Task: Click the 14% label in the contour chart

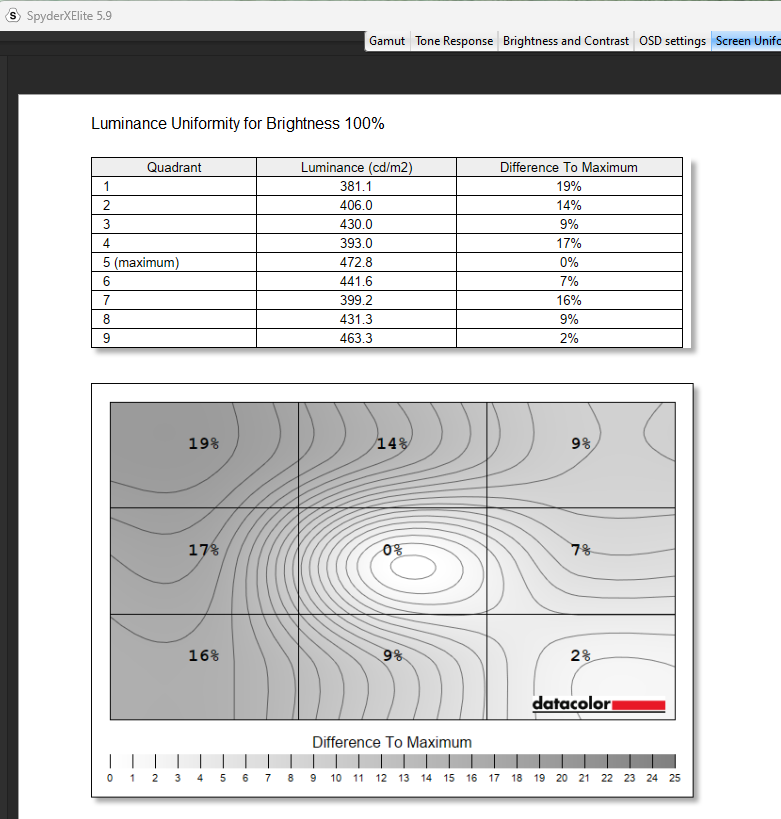Action: (392, 443)
